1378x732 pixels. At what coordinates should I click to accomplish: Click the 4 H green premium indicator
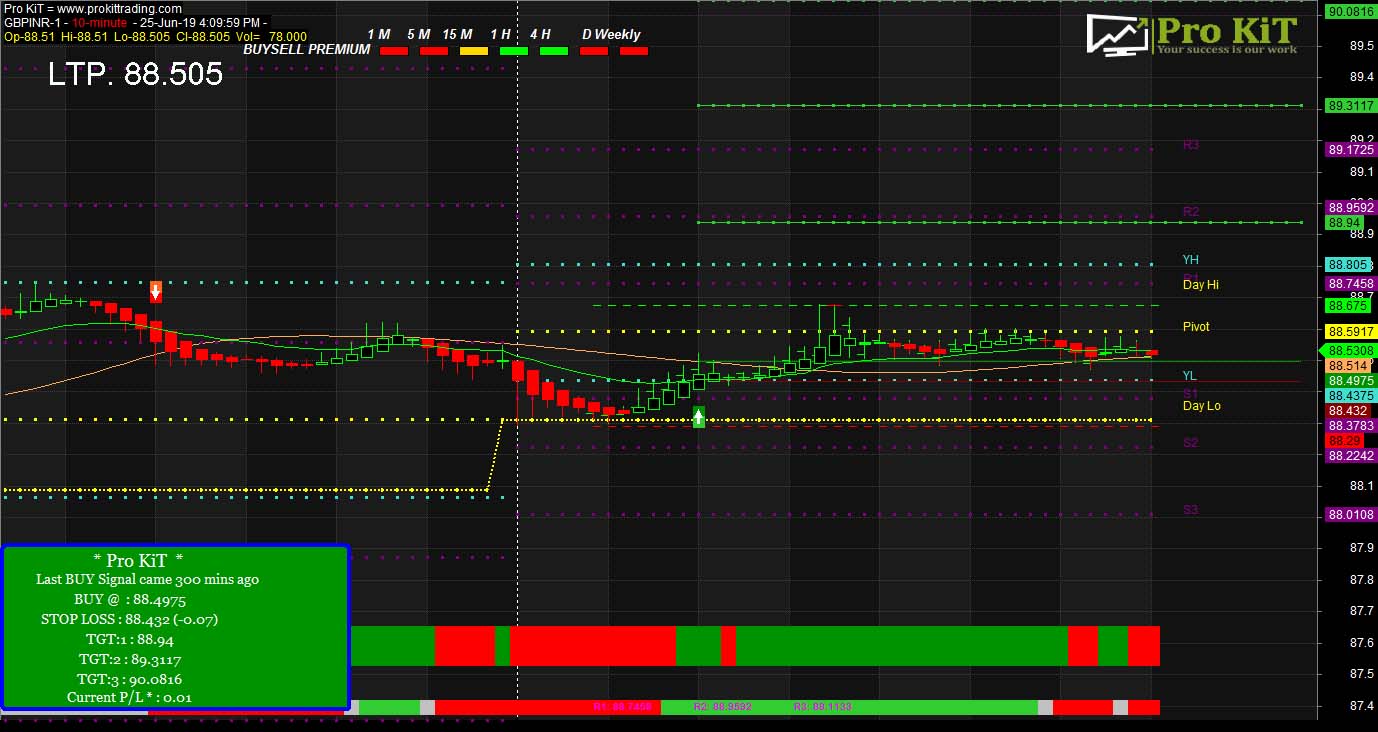[554, 50]
